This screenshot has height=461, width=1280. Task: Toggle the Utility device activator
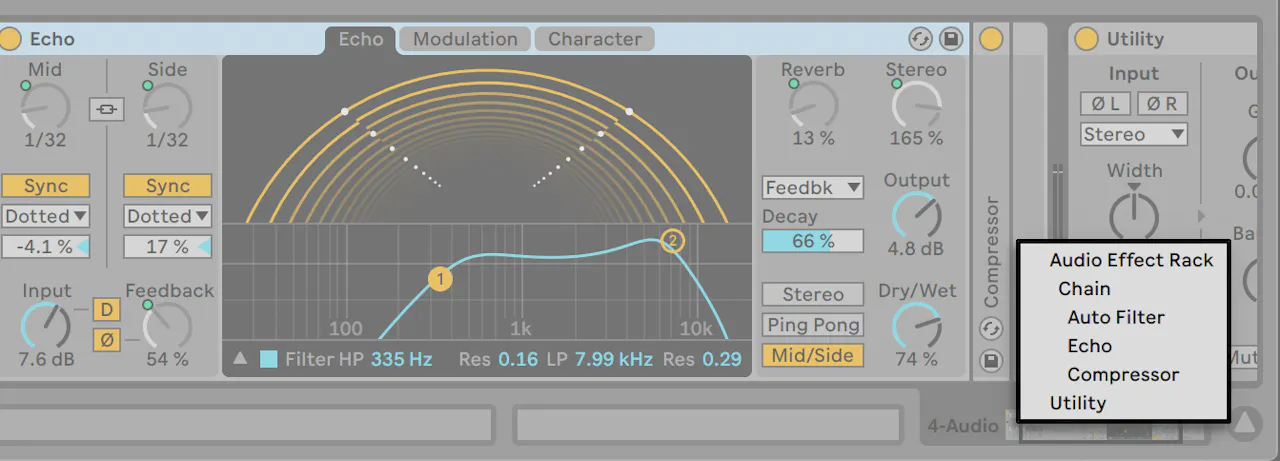1086,40
